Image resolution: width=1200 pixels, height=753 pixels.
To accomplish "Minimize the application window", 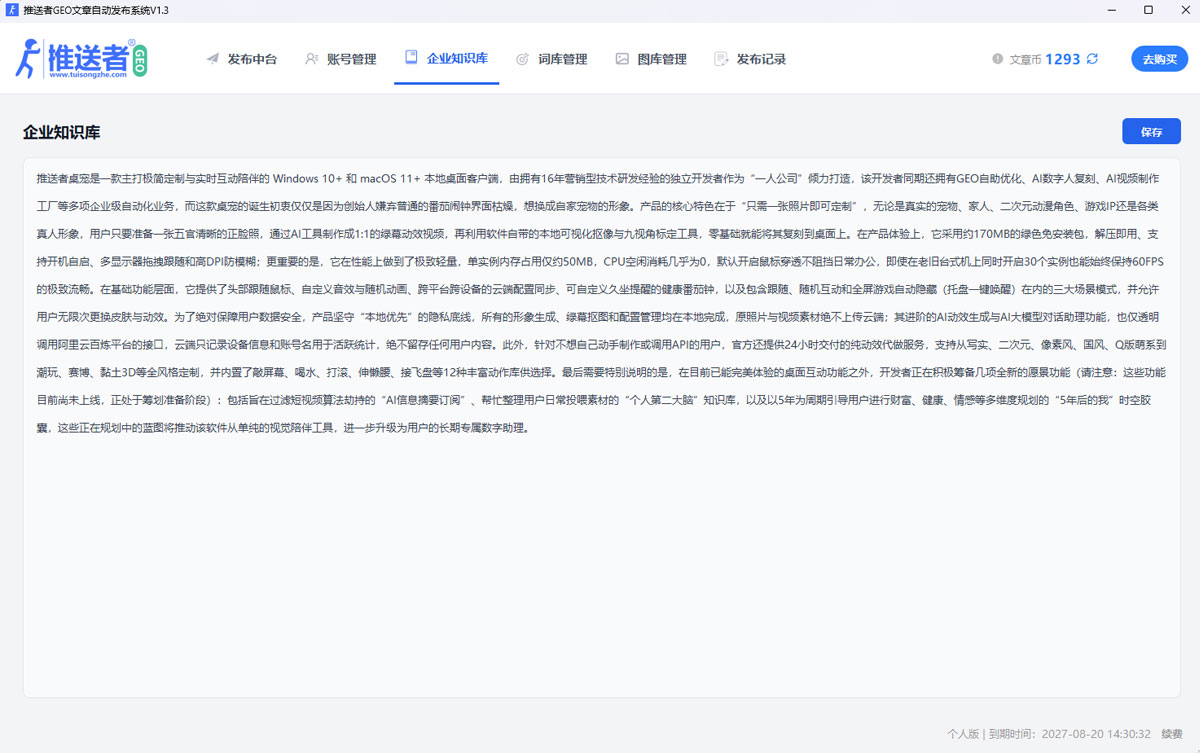I will [1112, 10].
